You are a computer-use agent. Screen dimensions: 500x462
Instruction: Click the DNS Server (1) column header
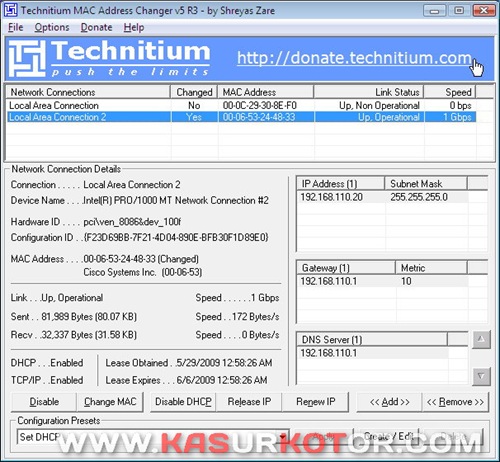coord(372,339)
